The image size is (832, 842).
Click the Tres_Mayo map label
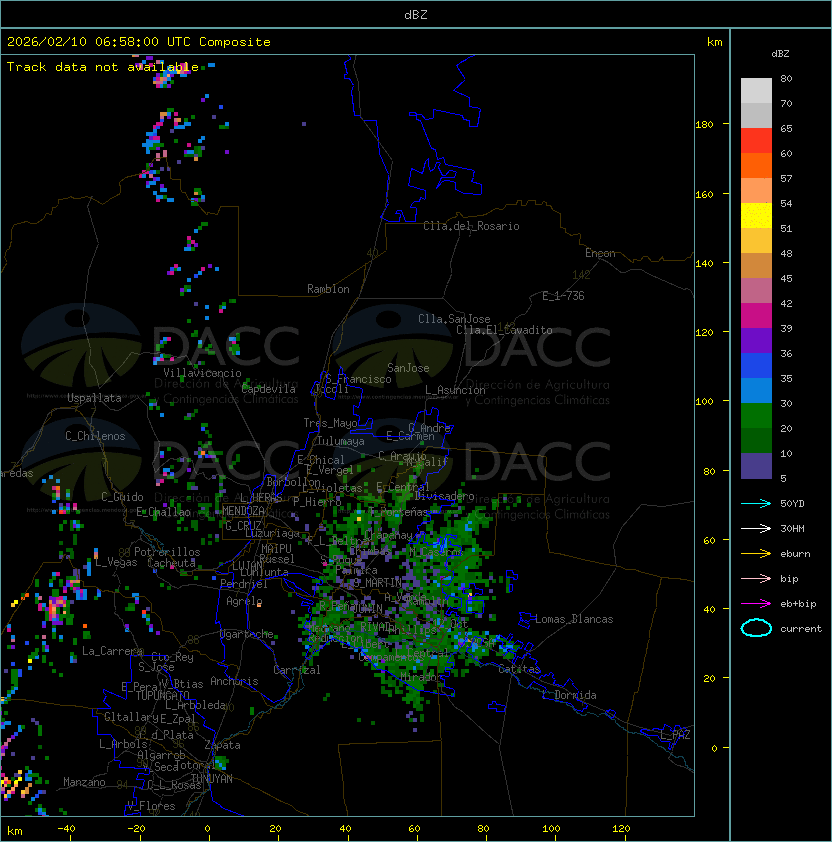coord(330,423)
